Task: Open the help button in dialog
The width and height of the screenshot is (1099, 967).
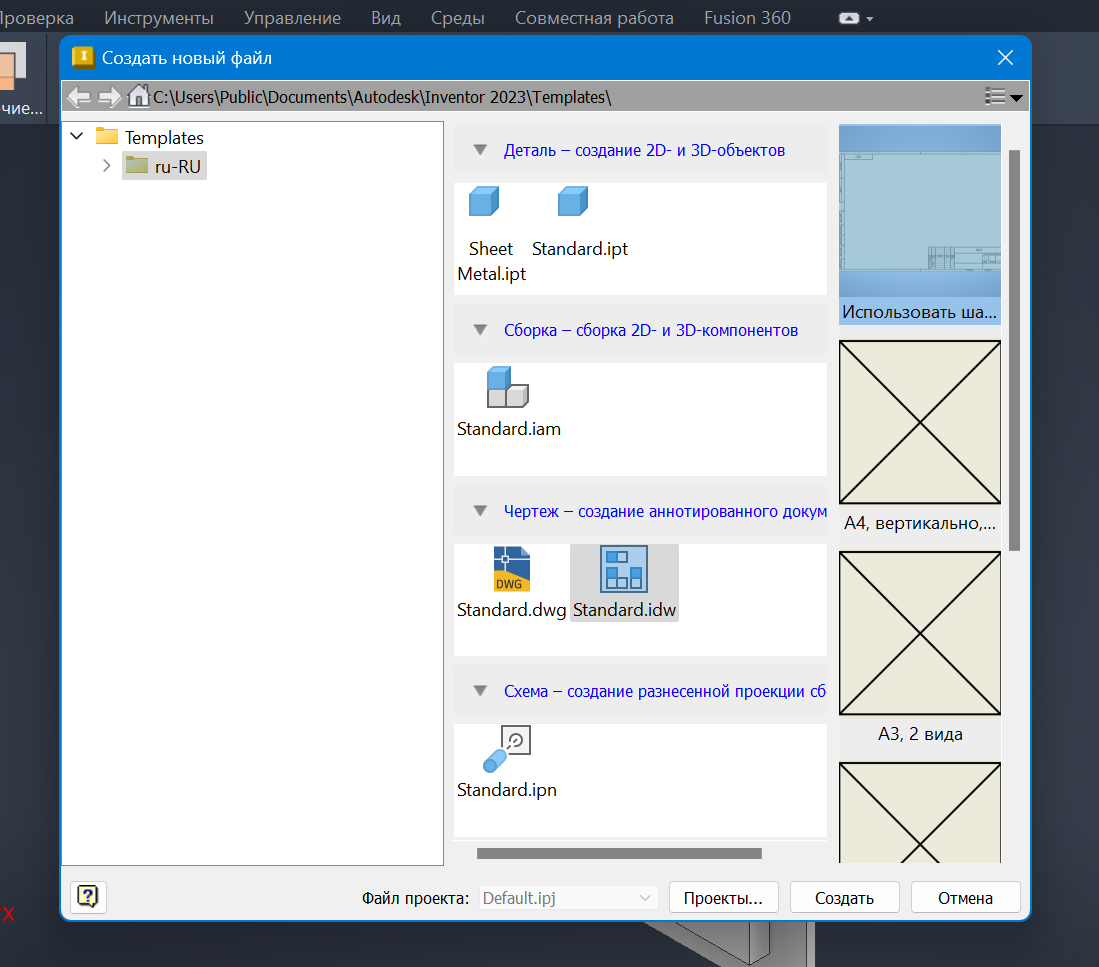Action: coord(88,897)
